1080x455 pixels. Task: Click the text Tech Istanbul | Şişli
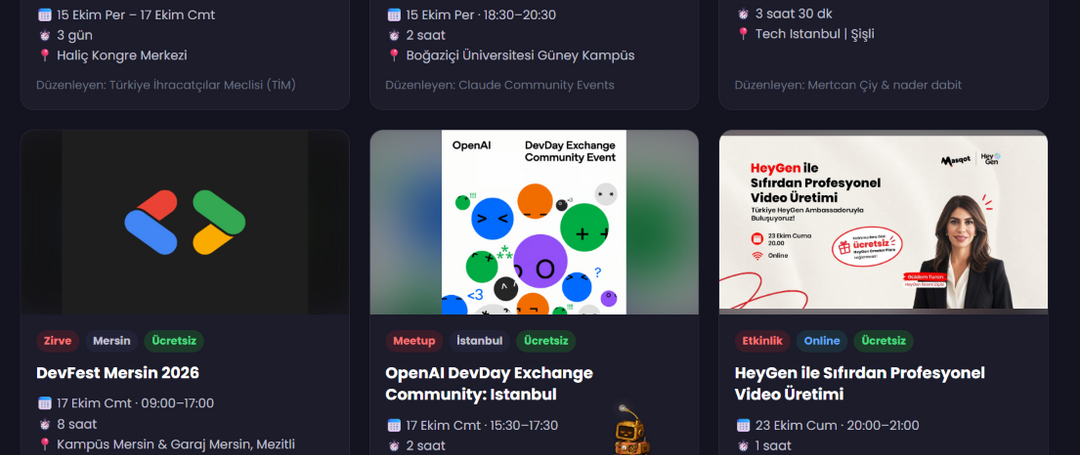coord(815,34)
